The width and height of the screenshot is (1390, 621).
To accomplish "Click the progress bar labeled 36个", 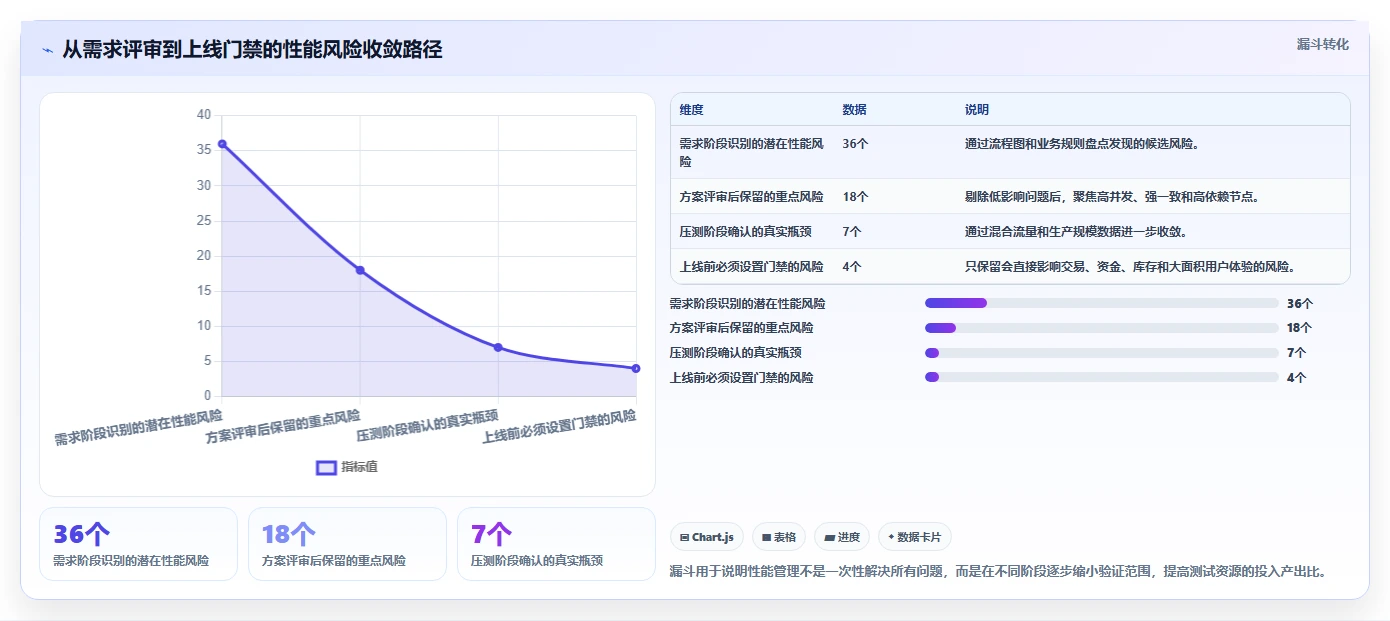I will tap(1102, 303).
